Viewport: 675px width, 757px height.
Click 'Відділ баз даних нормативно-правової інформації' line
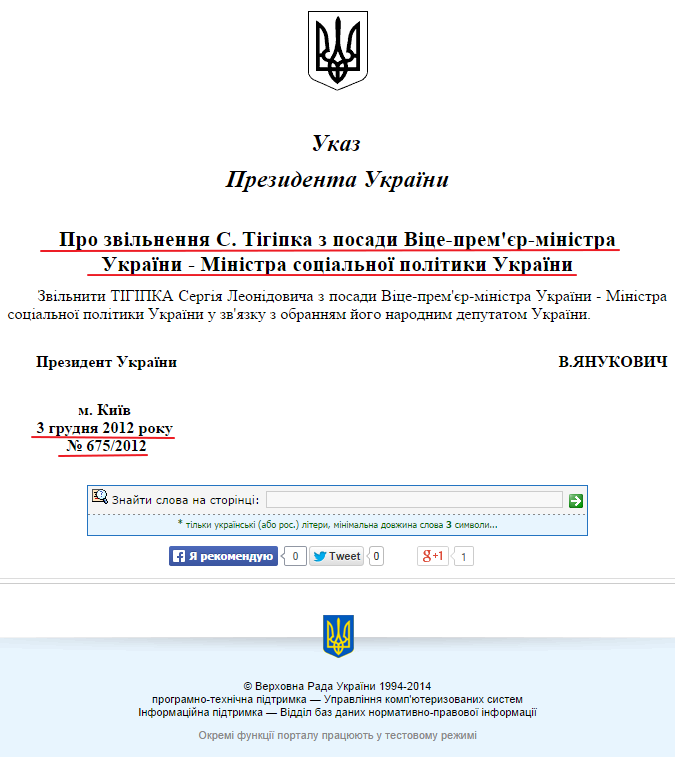pos(337,712)
